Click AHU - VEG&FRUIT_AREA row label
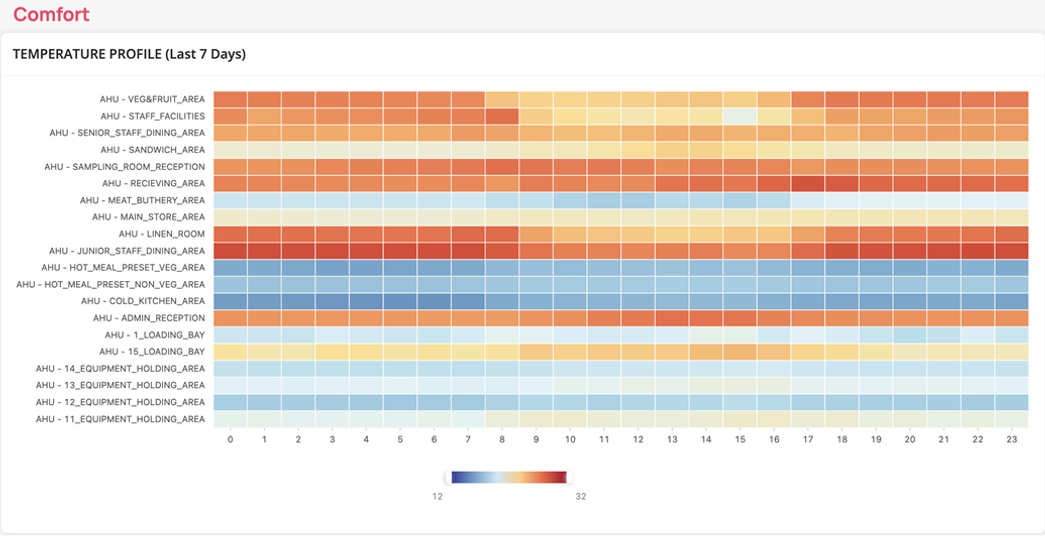Image resolution: width=1045 pixels, height=537 pixels. [x=153, y=99]
